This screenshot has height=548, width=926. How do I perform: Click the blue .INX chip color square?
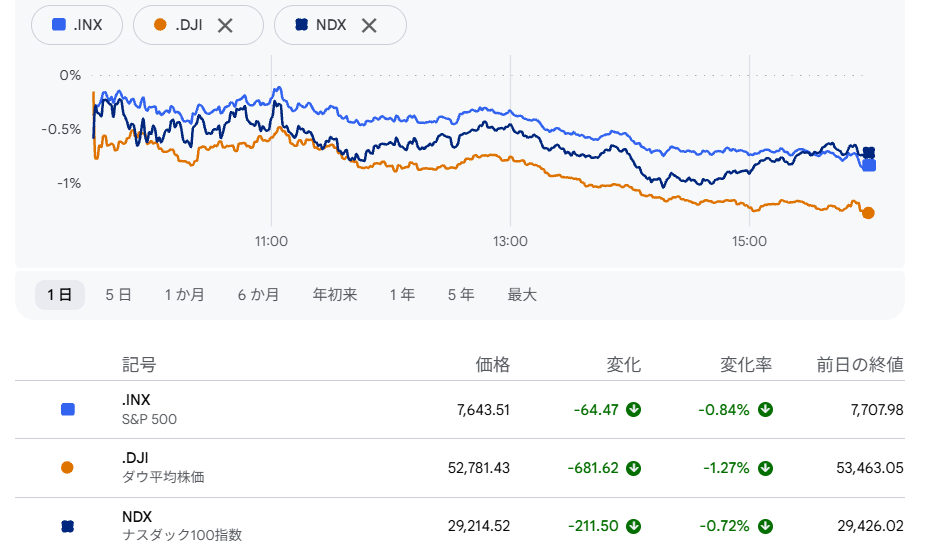[59, 24]
